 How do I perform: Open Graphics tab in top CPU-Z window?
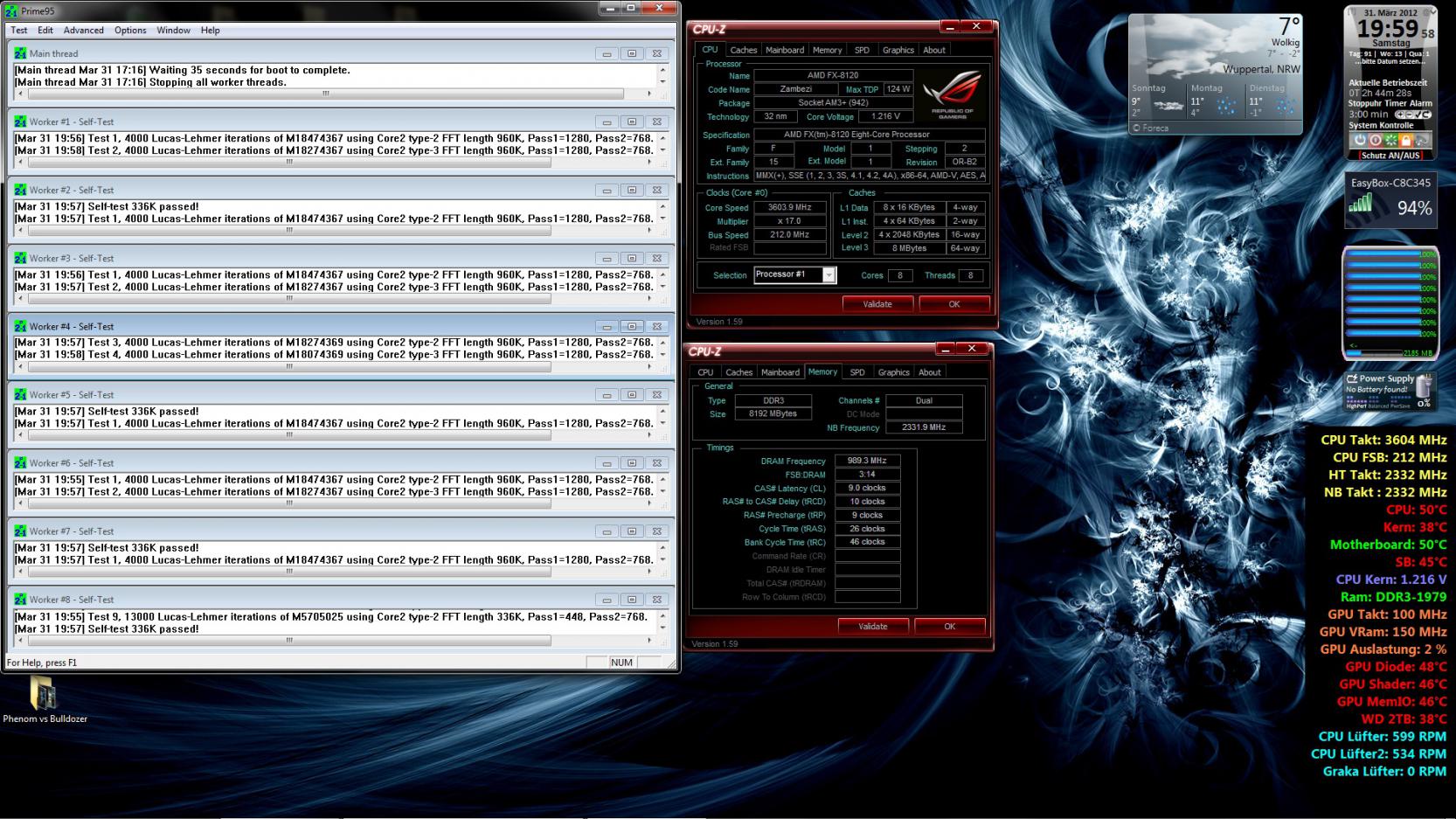[x=898, y=50]
